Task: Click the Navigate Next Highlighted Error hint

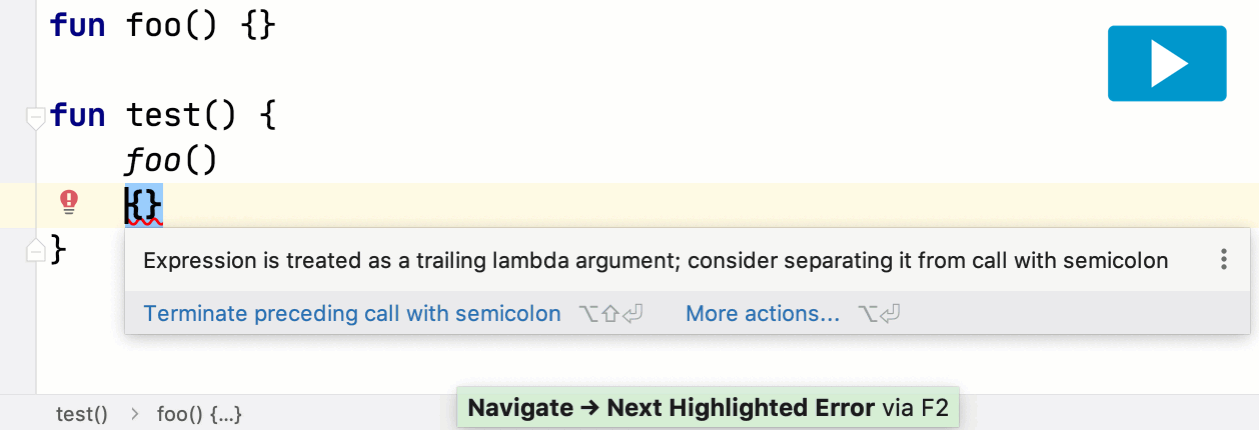Action: (708, 408)
